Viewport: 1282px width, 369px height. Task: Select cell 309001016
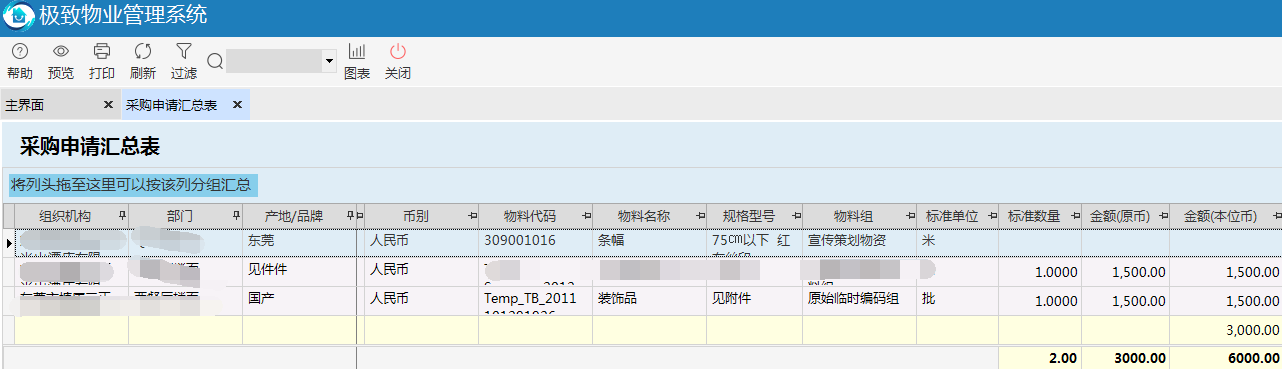click(x=535, y=243)
